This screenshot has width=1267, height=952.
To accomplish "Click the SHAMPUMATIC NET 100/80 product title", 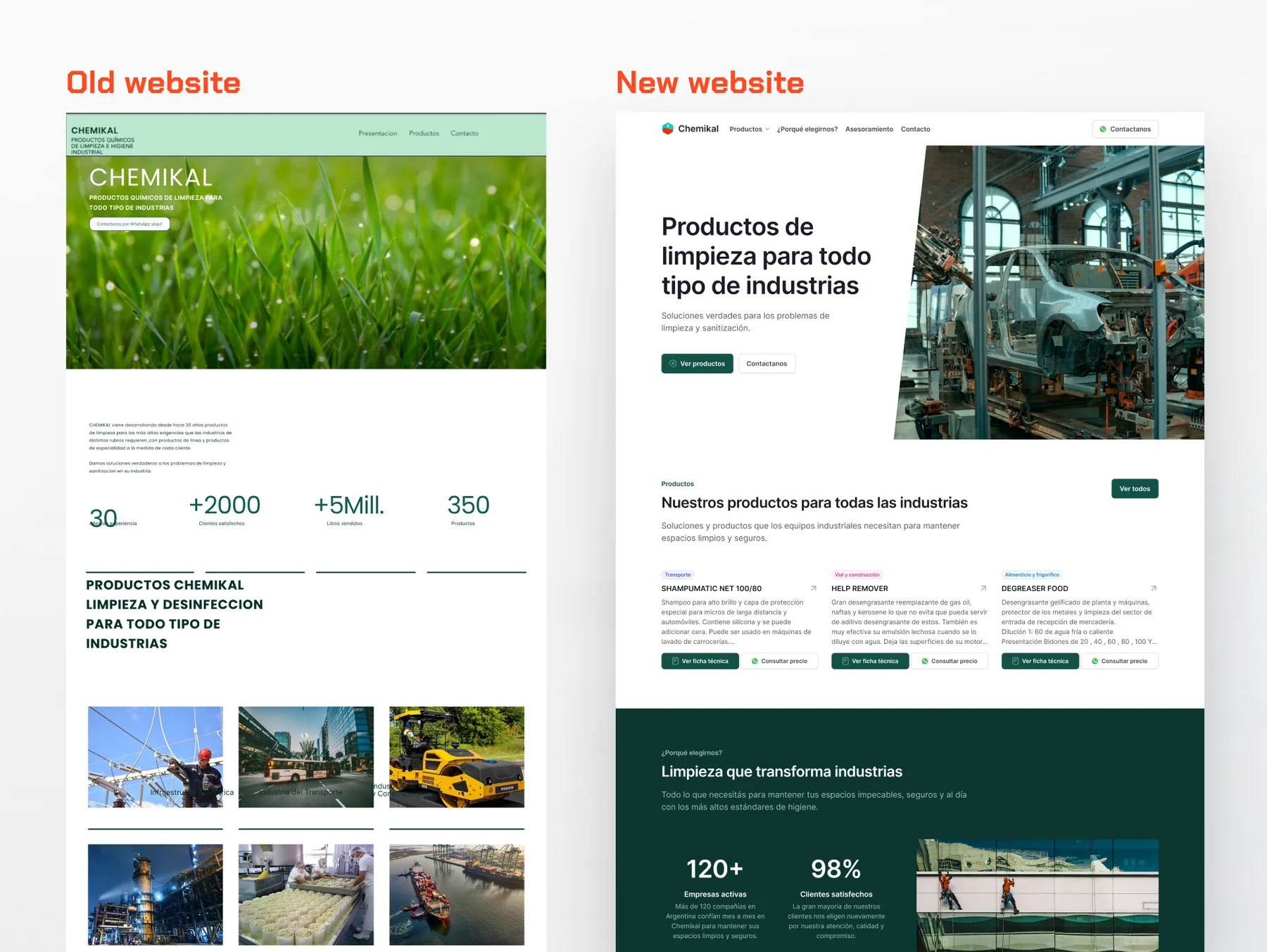I will [x=711, y=588].
